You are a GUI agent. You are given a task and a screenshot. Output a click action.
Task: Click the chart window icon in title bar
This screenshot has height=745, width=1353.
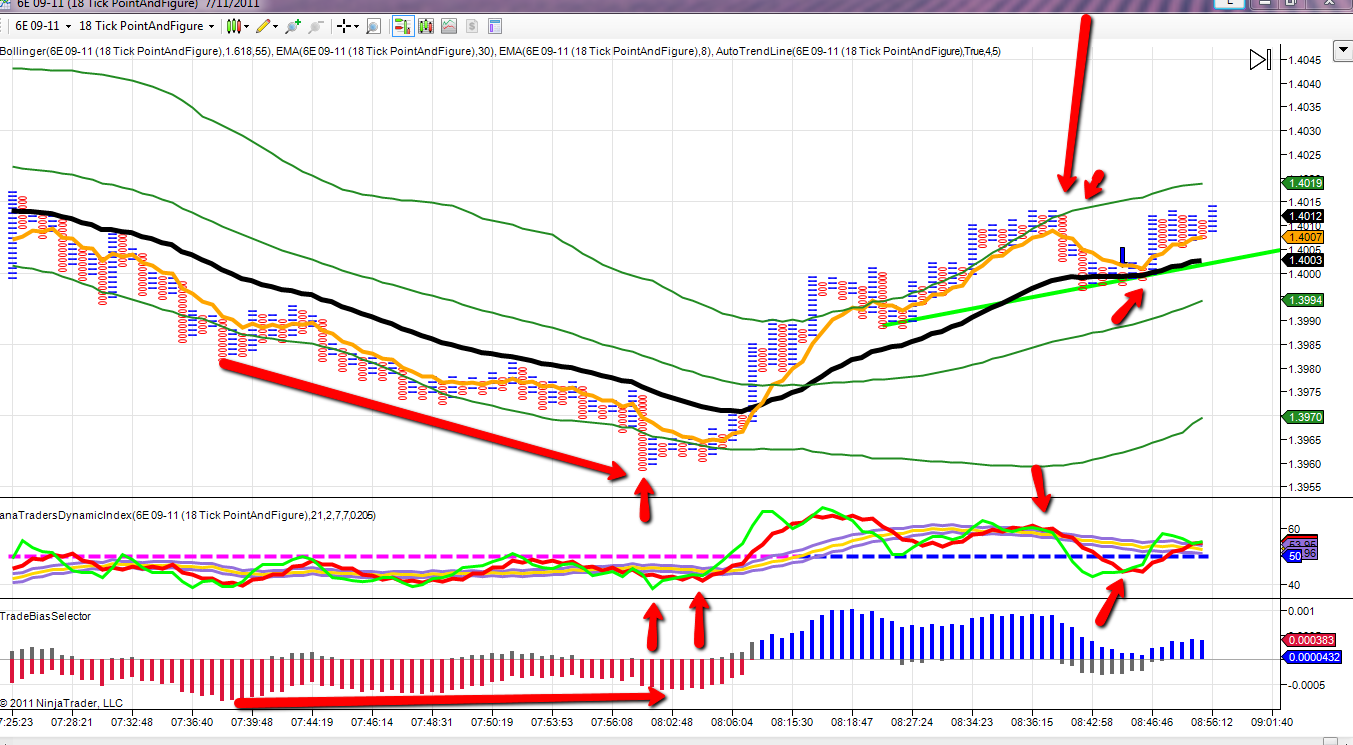coord(6,3)
